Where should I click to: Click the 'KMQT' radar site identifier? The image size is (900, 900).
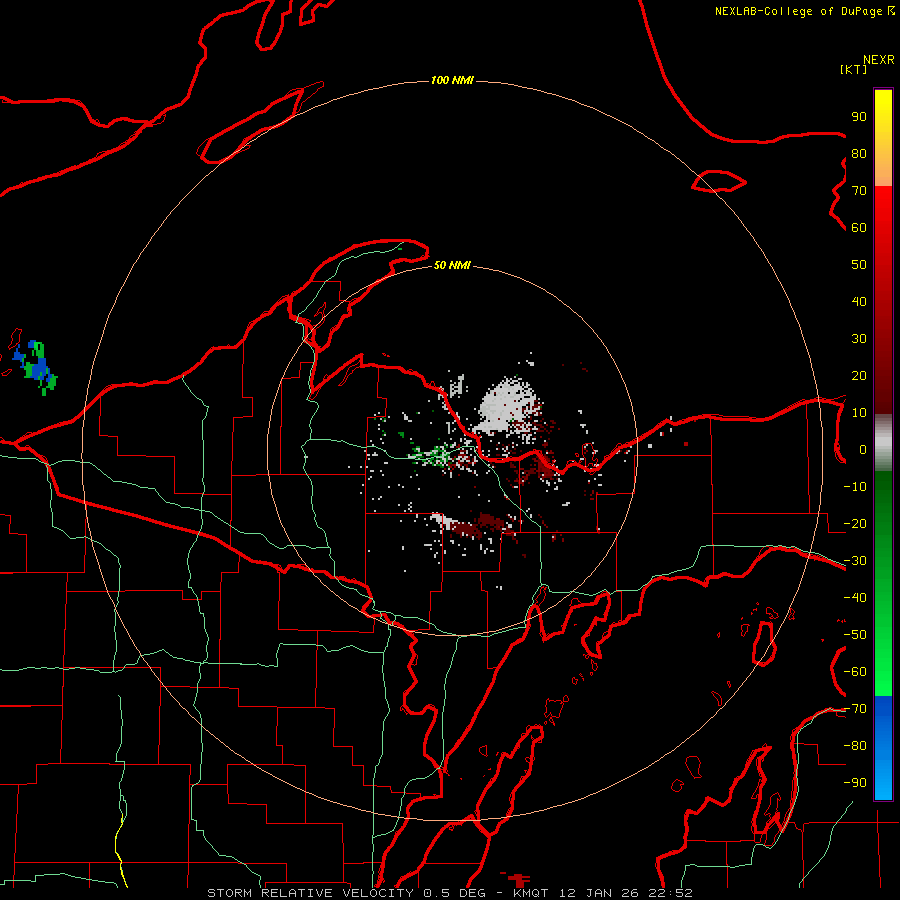[x=531, y=893]
